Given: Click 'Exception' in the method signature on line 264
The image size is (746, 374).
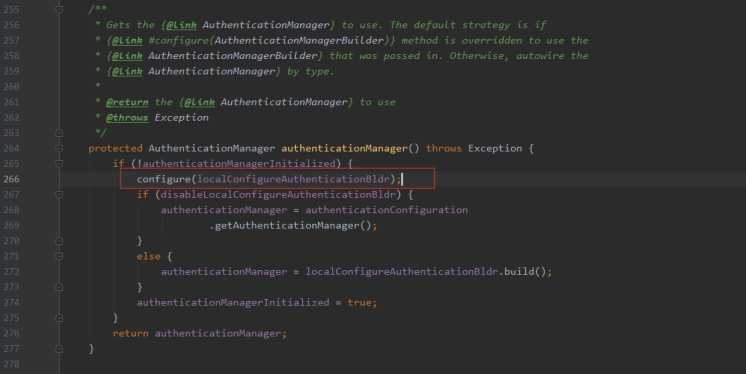Looking at the screenshot, I should (x=495, y=148).
